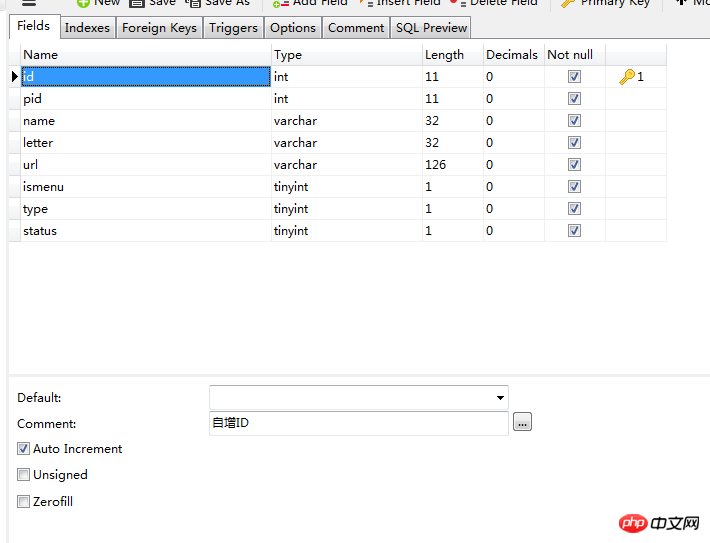Select the status field row
The image size is (710, 543).
coord(337,231)
